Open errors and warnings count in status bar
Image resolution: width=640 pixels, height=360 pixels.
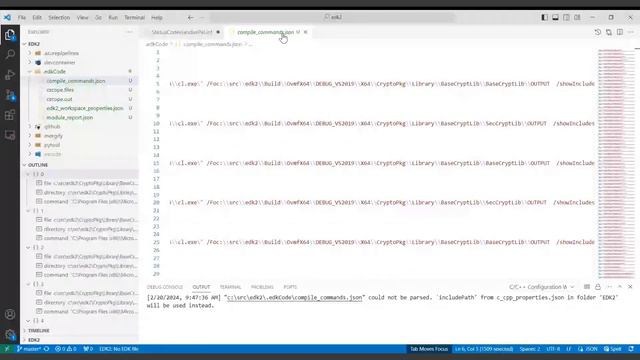pos(66,349)
